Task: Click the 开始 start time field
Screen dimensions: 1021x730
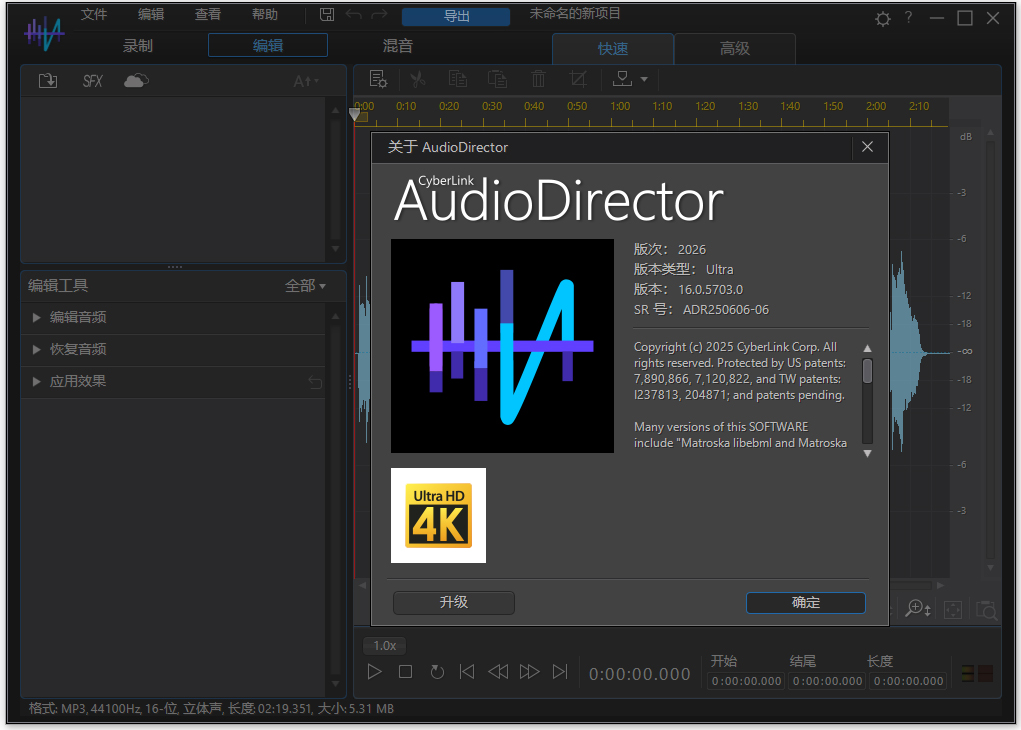Action: [x=746, y=681]
